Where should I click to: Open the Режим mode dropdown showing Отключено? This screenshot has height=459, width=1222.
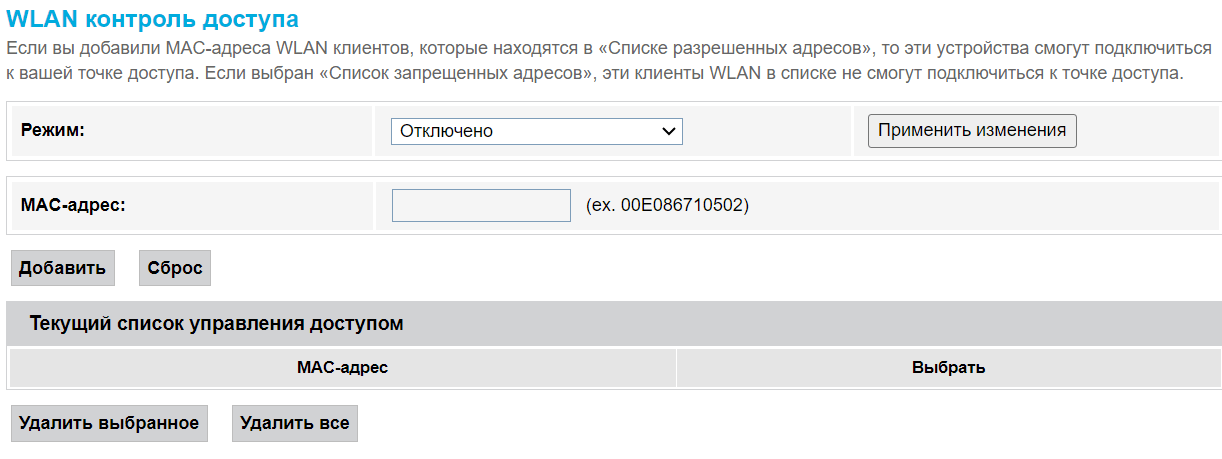536,131
